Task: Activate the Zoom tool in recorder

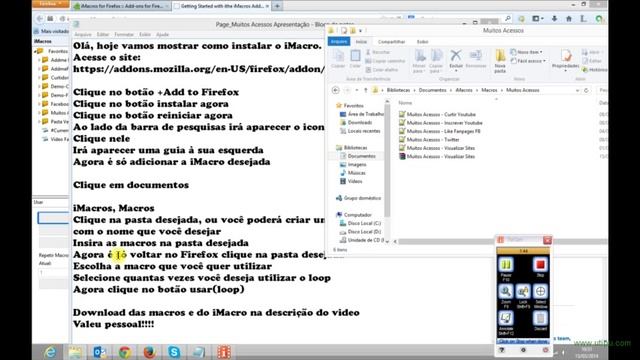Action: pyautogui.click(x=505, y=291)
